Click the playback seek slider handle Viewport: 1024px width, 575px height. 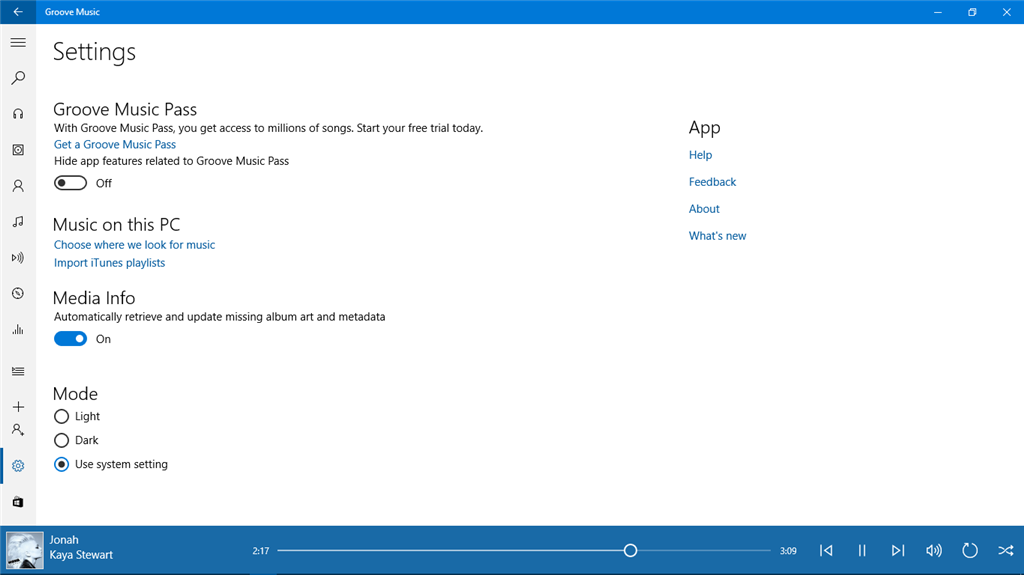point(630,551)
